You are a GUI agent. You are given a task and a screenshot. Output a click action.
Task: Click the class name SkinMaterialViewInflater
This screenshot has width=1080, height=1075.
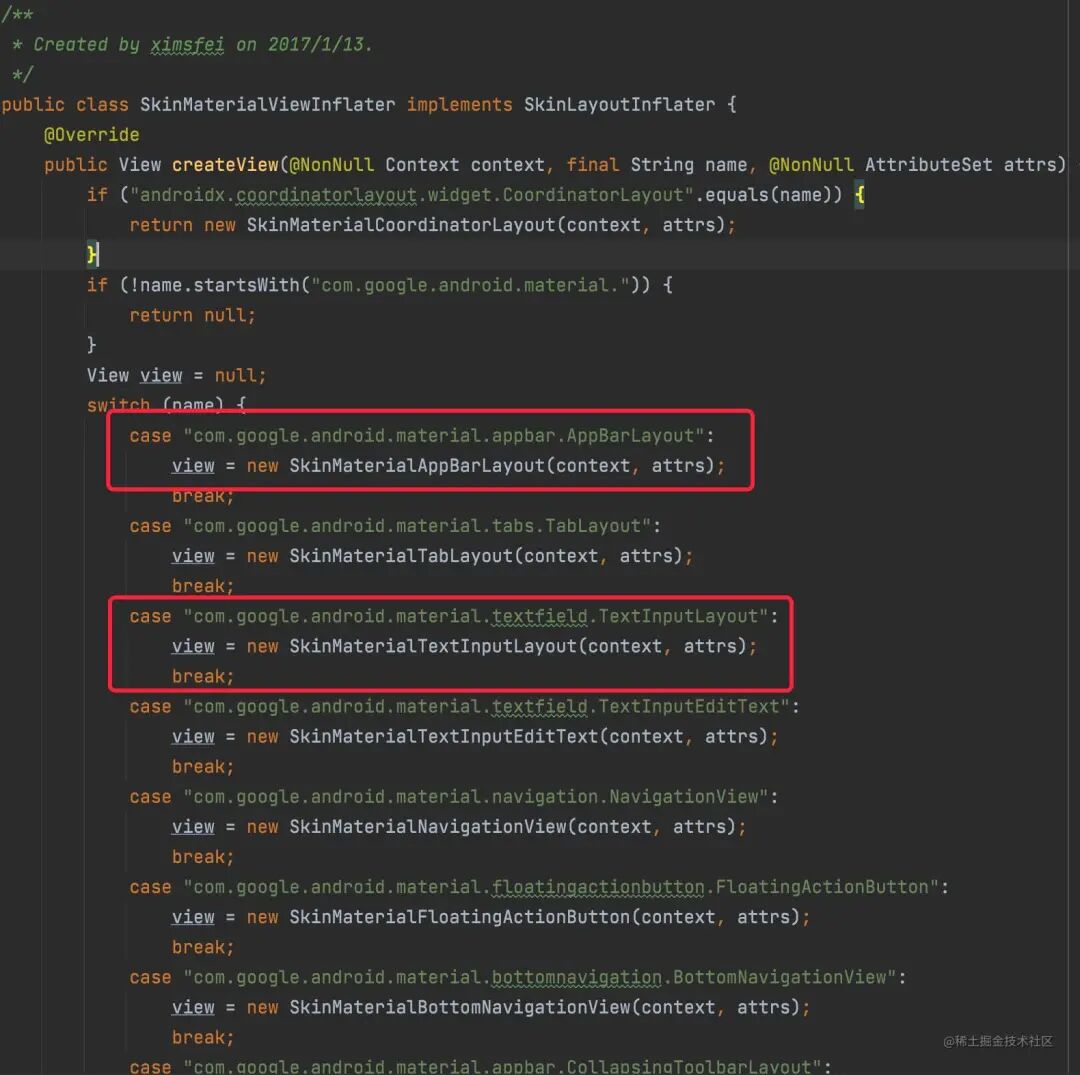click(x=267, y=105)
